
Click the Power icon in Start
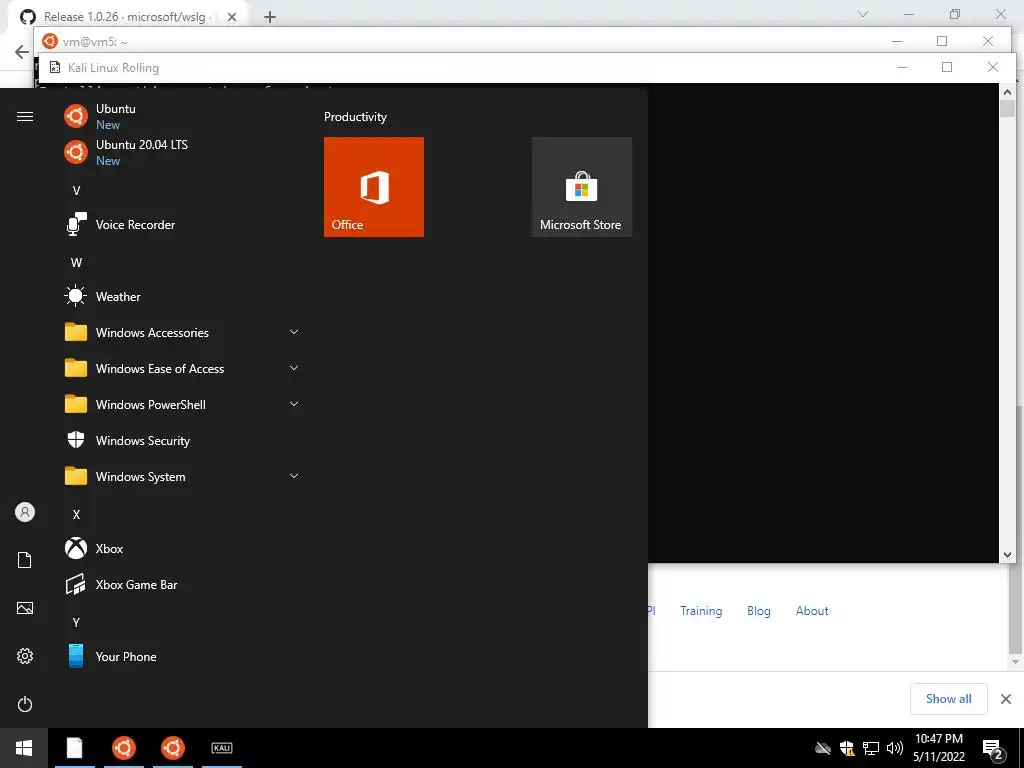[x=25, y=704]
